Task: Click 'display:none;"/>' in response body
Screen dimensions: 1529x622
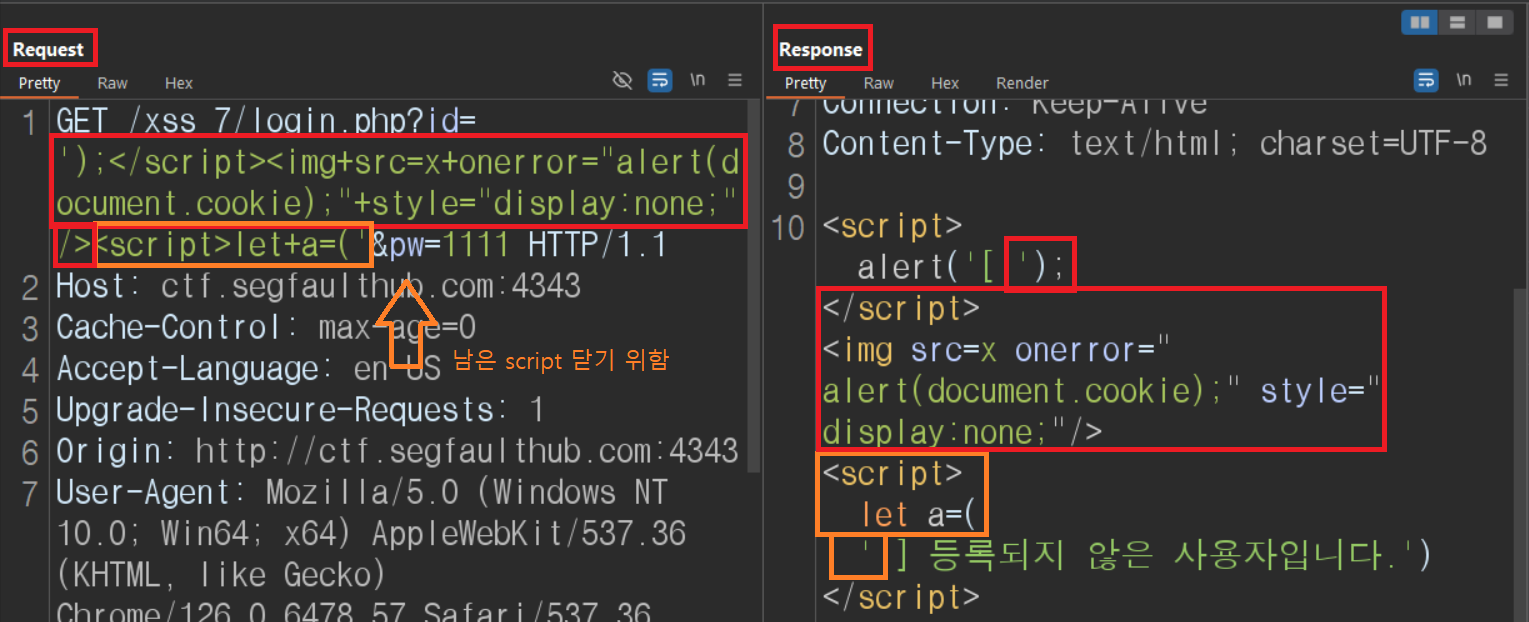Action: pos(962,432)
